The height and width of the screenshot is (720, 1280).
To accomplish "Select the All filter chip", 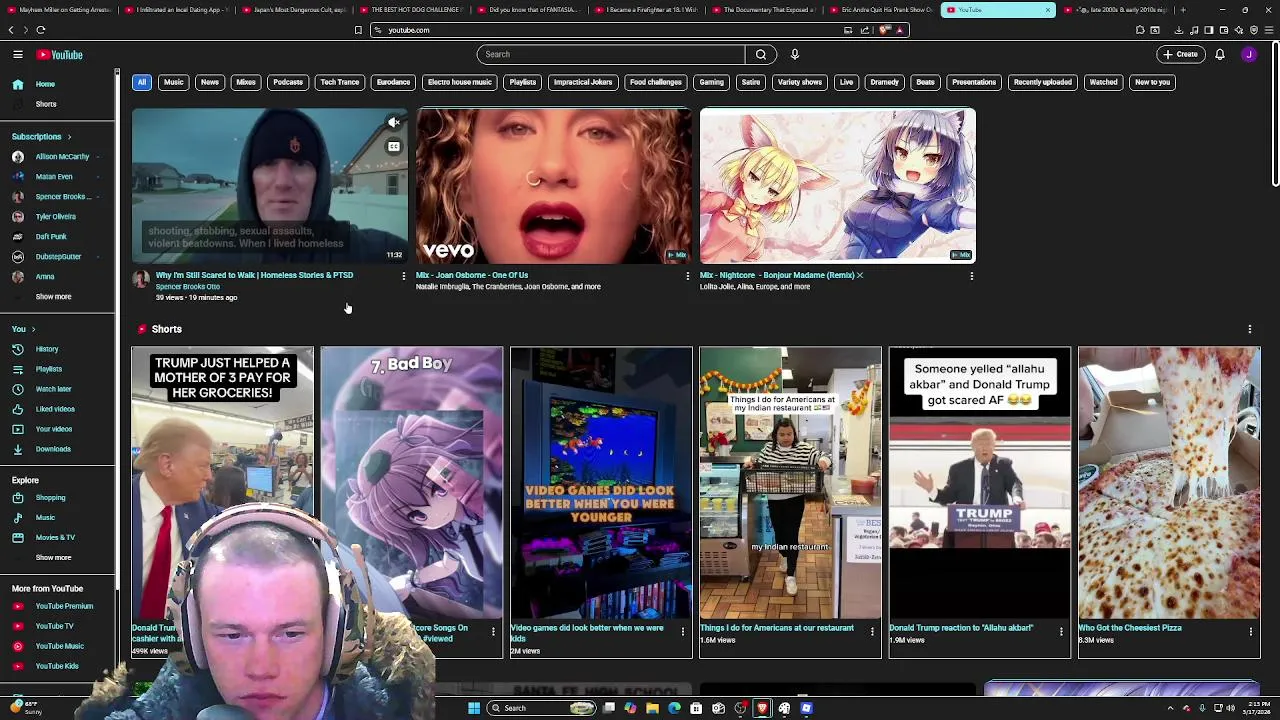I will pyautogui.click(x=142, y=82).
